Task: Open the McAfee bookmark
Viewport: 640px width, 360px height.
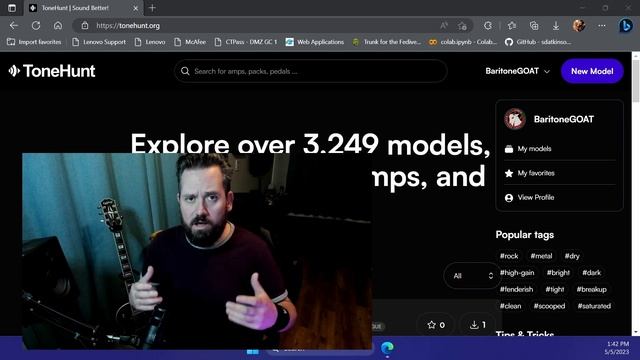Action: [x=190, y=42]
